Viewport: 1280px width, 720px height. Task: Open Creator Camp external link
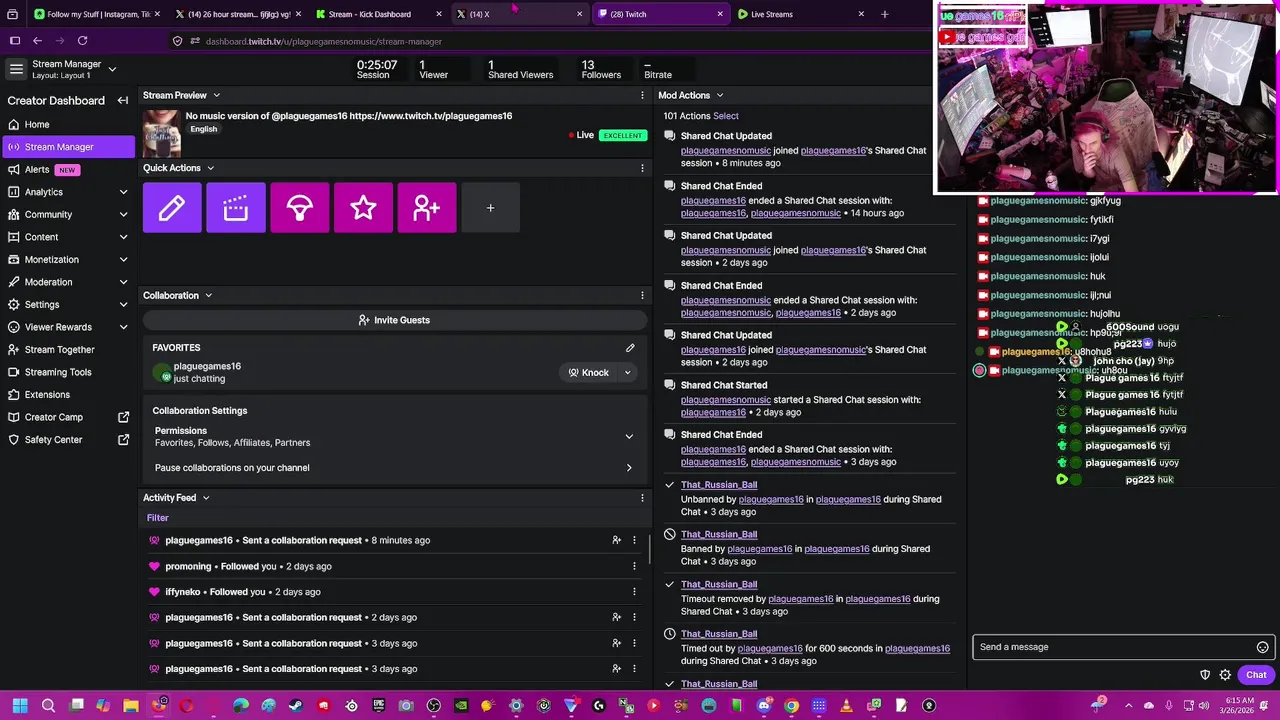66,417
